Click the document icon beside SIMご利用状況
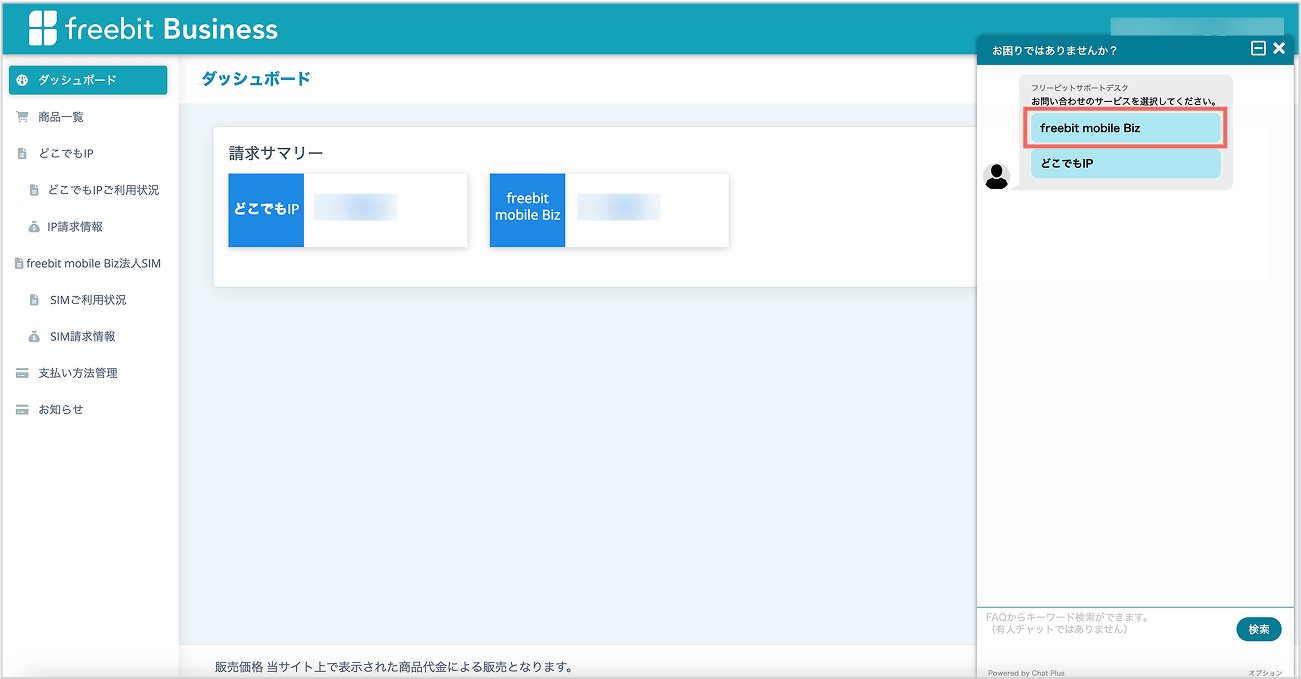The image size is (1301, 679). click(34, 300)
